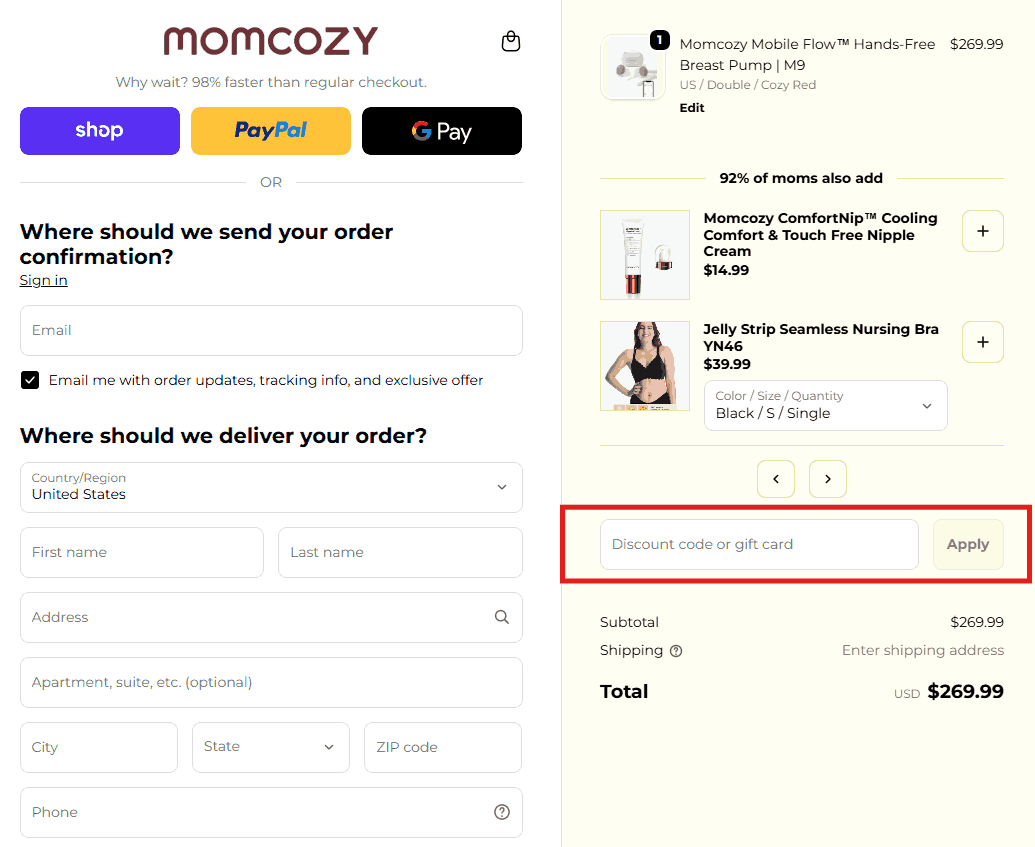Viewport: 1035px width, 847px height.
Task: Pay with Shop Pay button
Action: pyautogui.click(x=100, y=131)
